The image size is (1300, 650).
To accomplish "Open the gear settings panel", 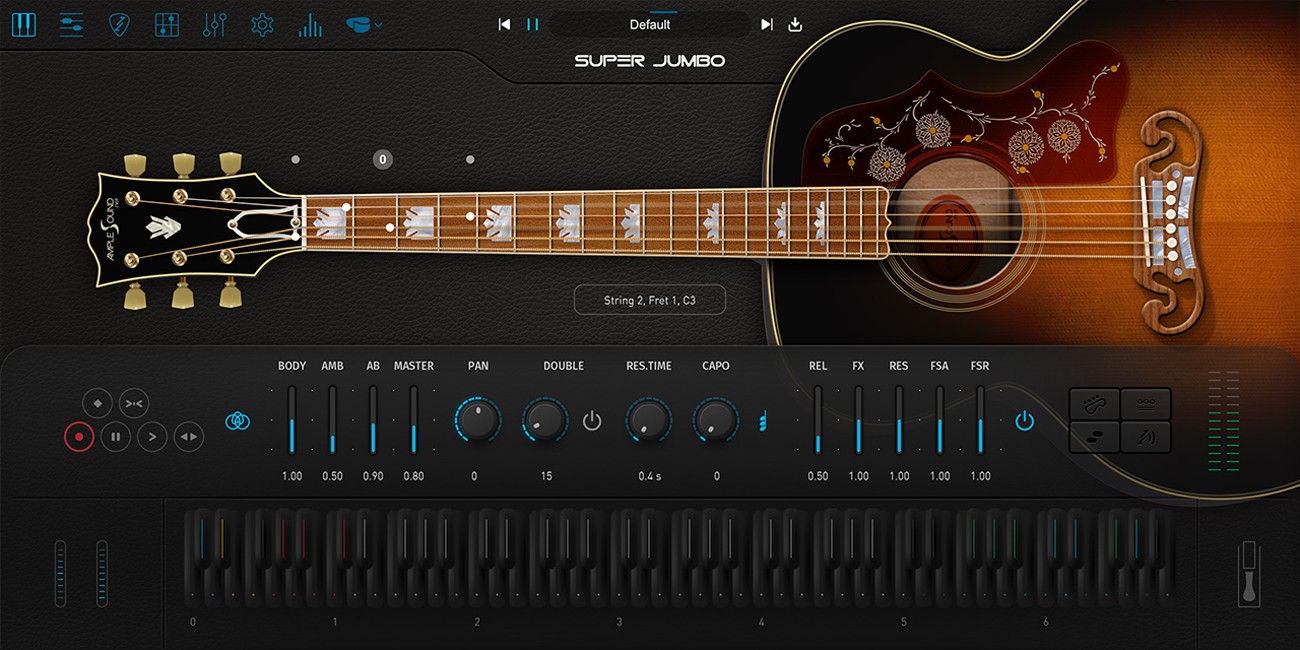I will coord(262,24).
